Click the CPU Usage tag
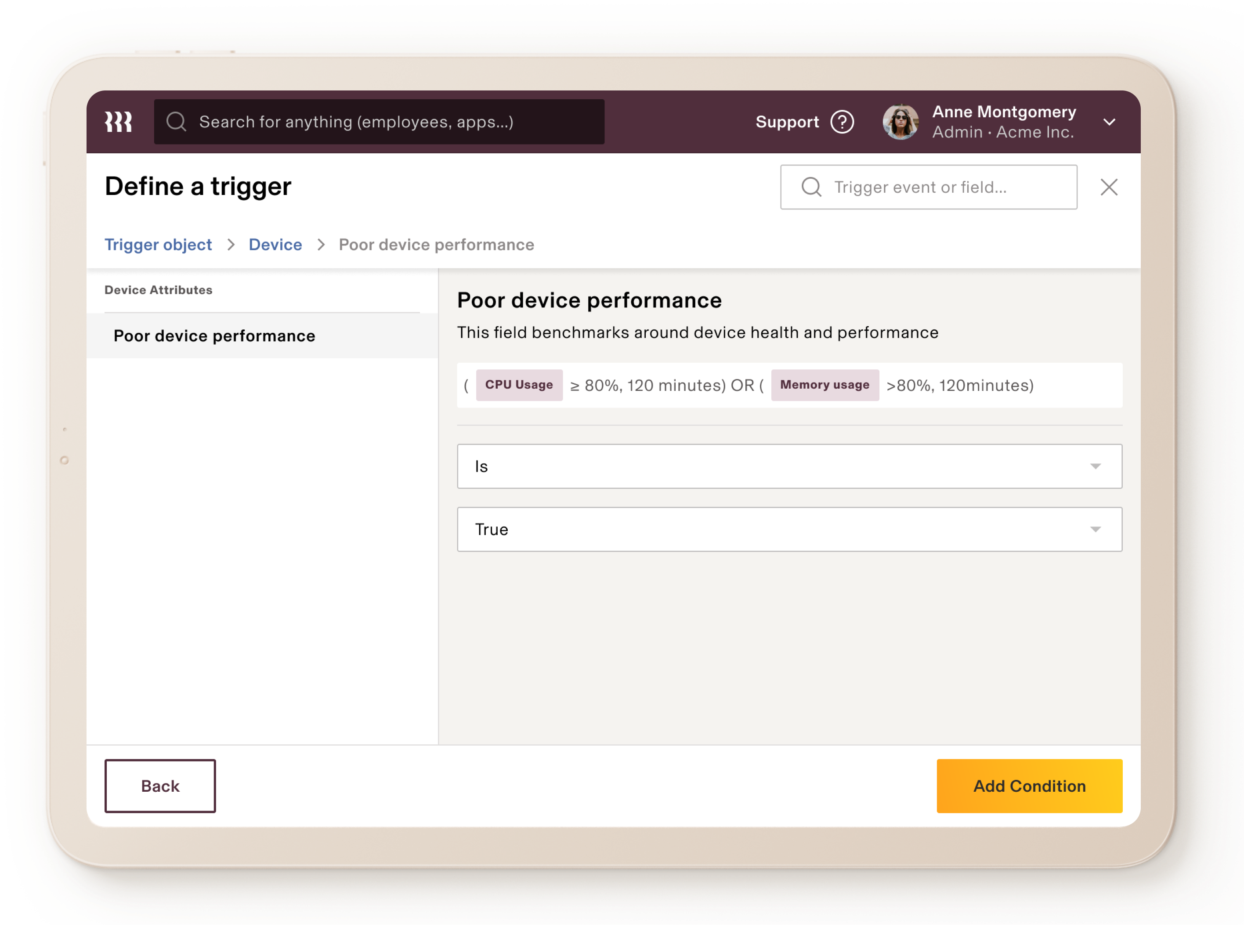This screenshot has height=952, width=1244. point(519,385)
